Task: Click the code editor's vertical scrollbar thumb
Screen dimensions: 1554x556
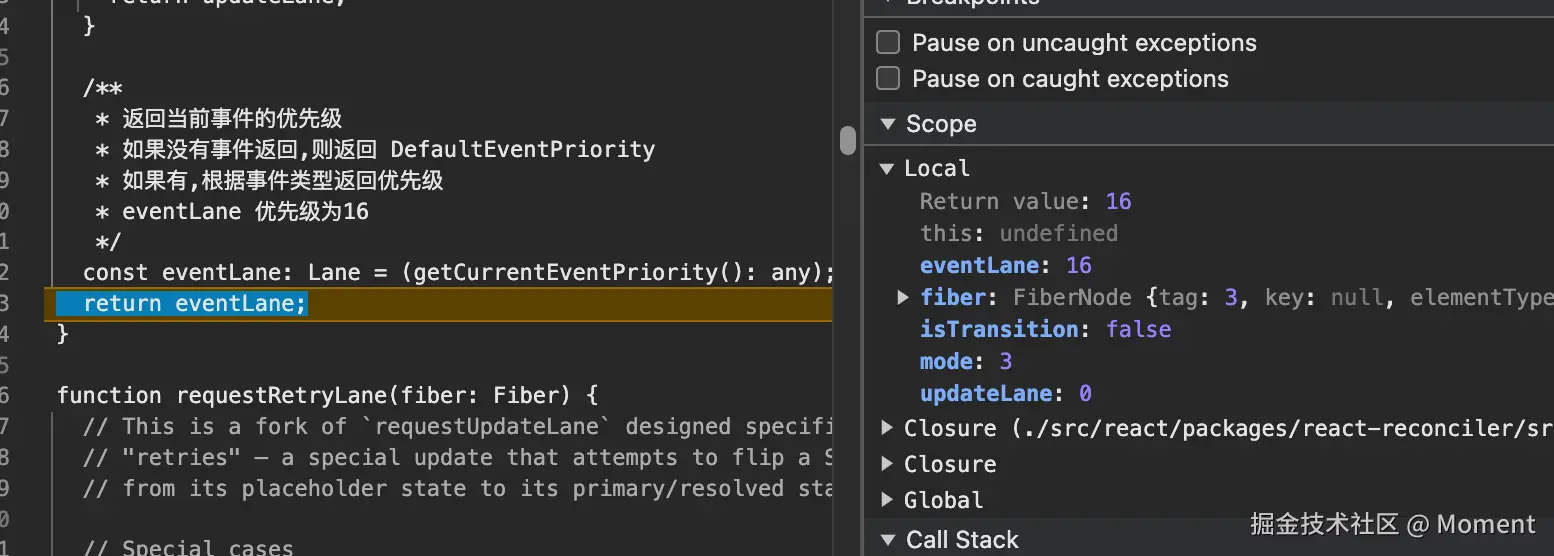Action: (x=848, y=140)
